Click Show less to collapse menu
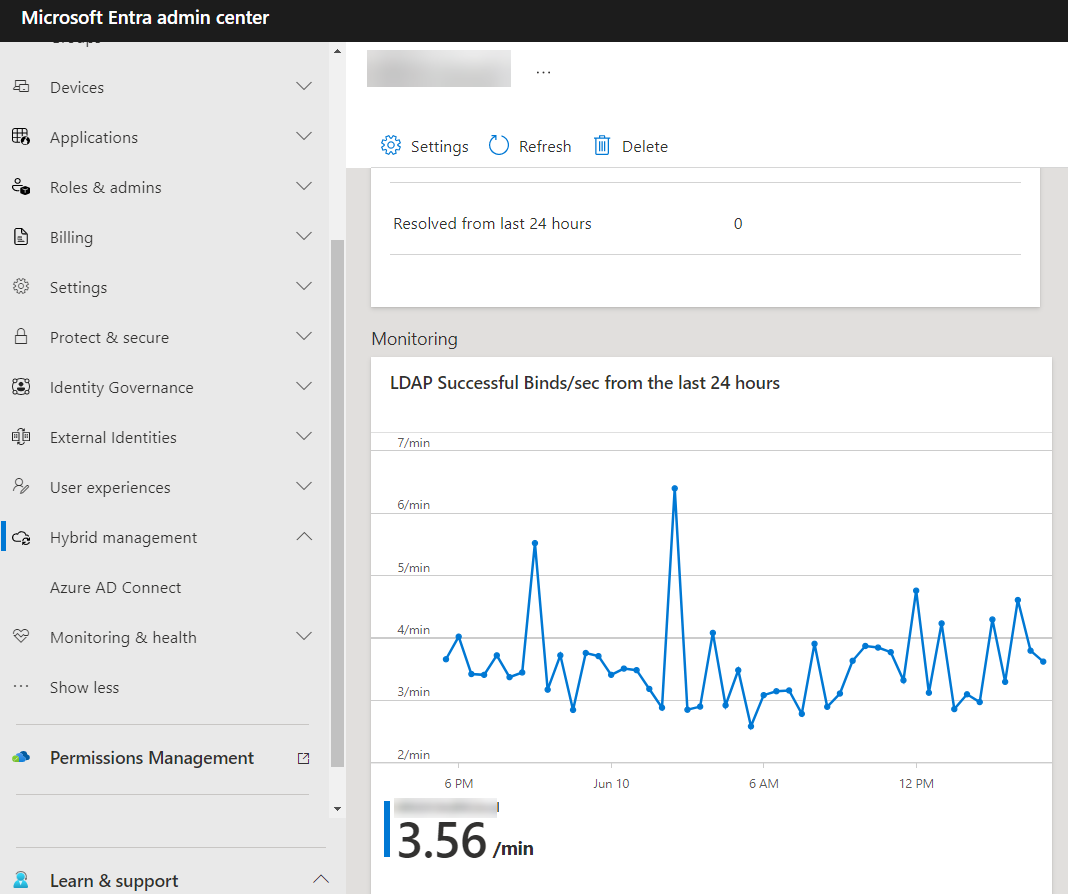The image size is (1068, 894). coord(84,688)
